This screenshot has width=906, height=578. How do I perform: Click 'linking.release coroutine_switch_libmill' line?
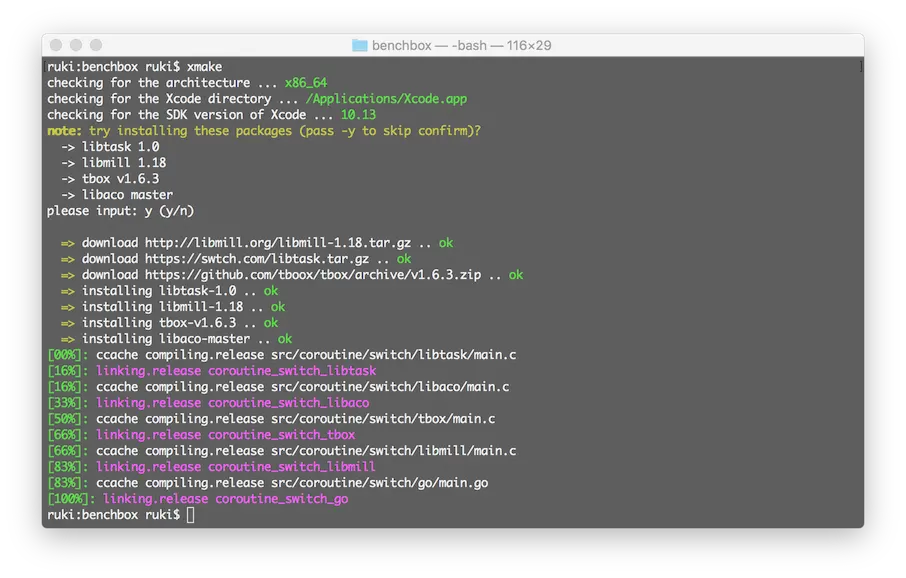click(x=236, y=466)
